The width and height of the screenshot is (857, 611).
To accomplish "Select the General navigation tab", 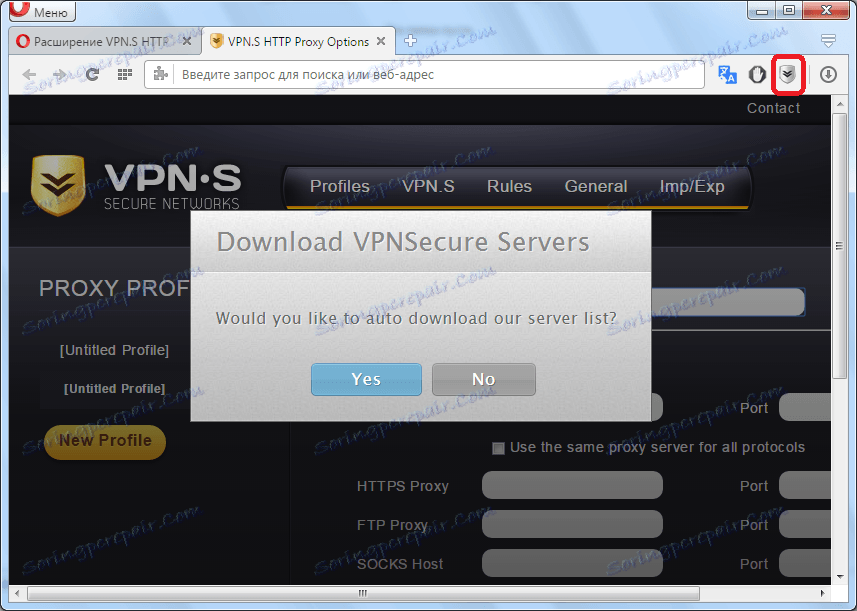I will click(595, 186).
